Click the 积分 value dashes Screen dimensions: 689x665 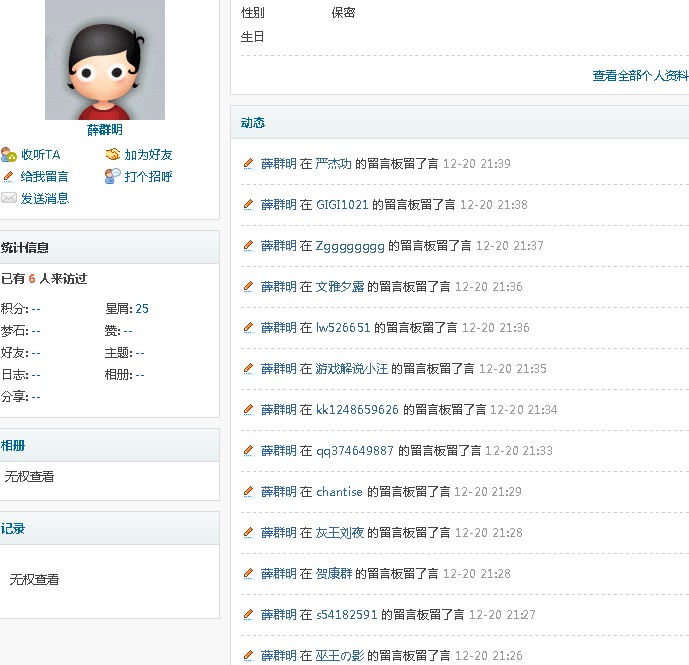(x=36, y=309)
